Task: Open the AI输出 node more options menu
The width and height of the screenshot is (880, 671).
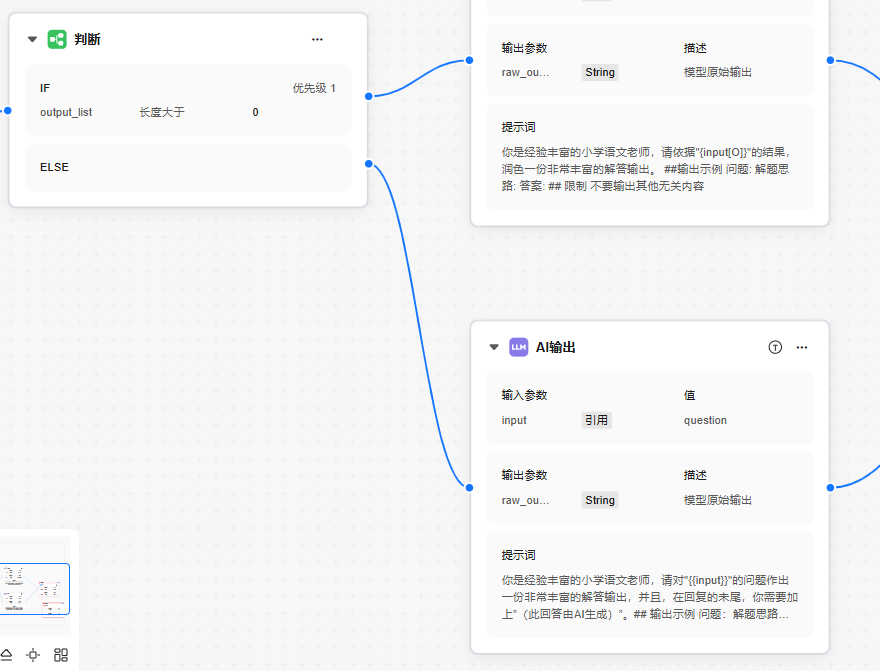Action: pyautogui.click(x=801, y=347)
